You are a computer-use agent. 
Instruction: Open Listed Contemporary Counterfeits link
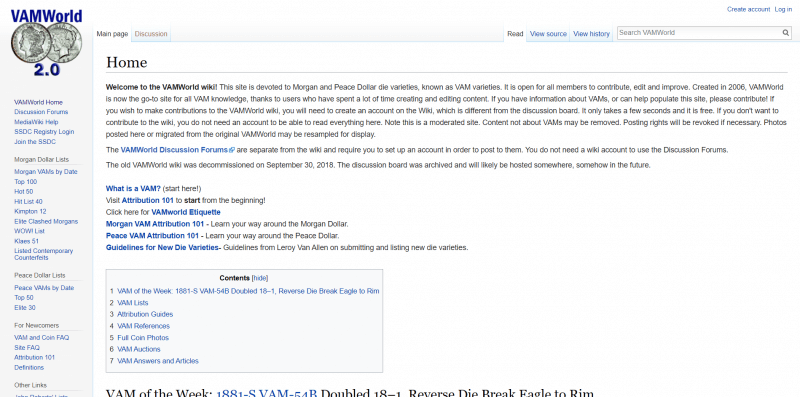point(43,254)
